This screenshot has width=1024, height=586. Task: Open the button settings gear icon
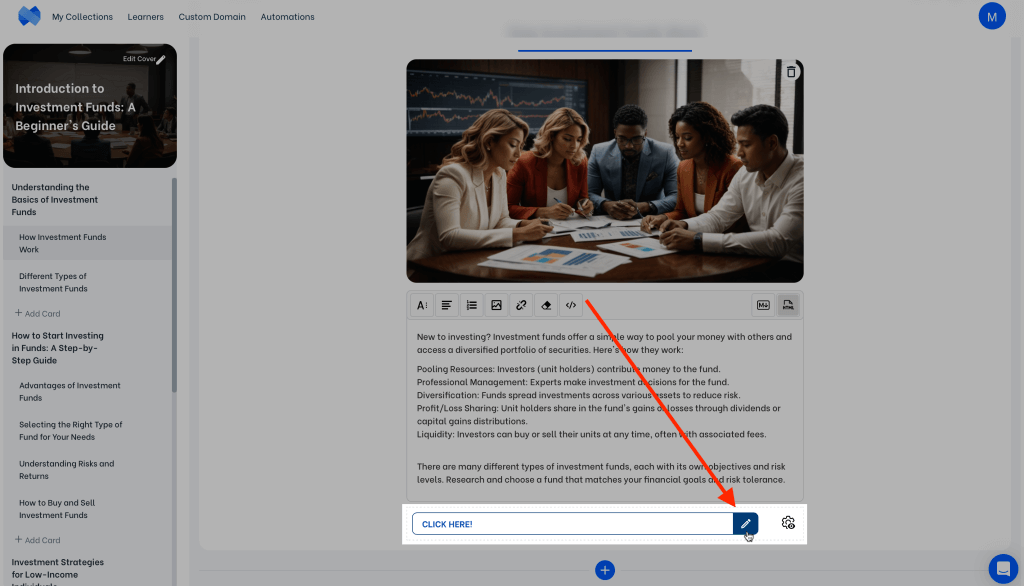coord(788,523)
